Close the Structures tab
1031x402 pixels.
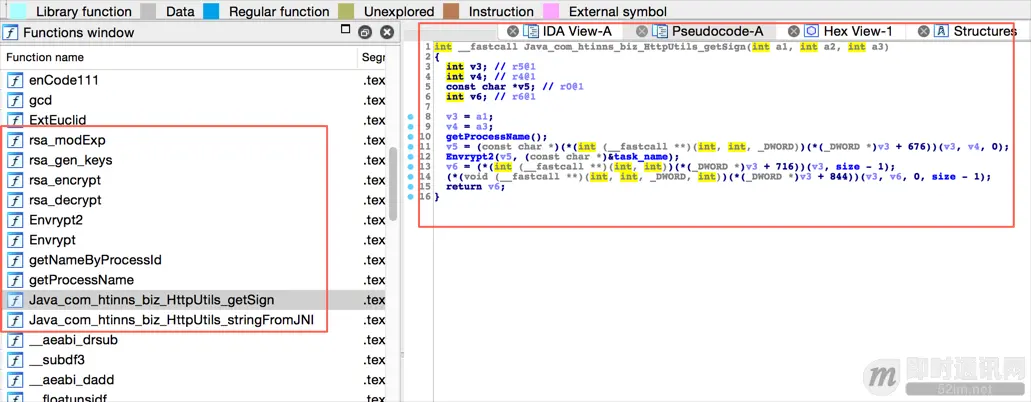click(924, 32)
